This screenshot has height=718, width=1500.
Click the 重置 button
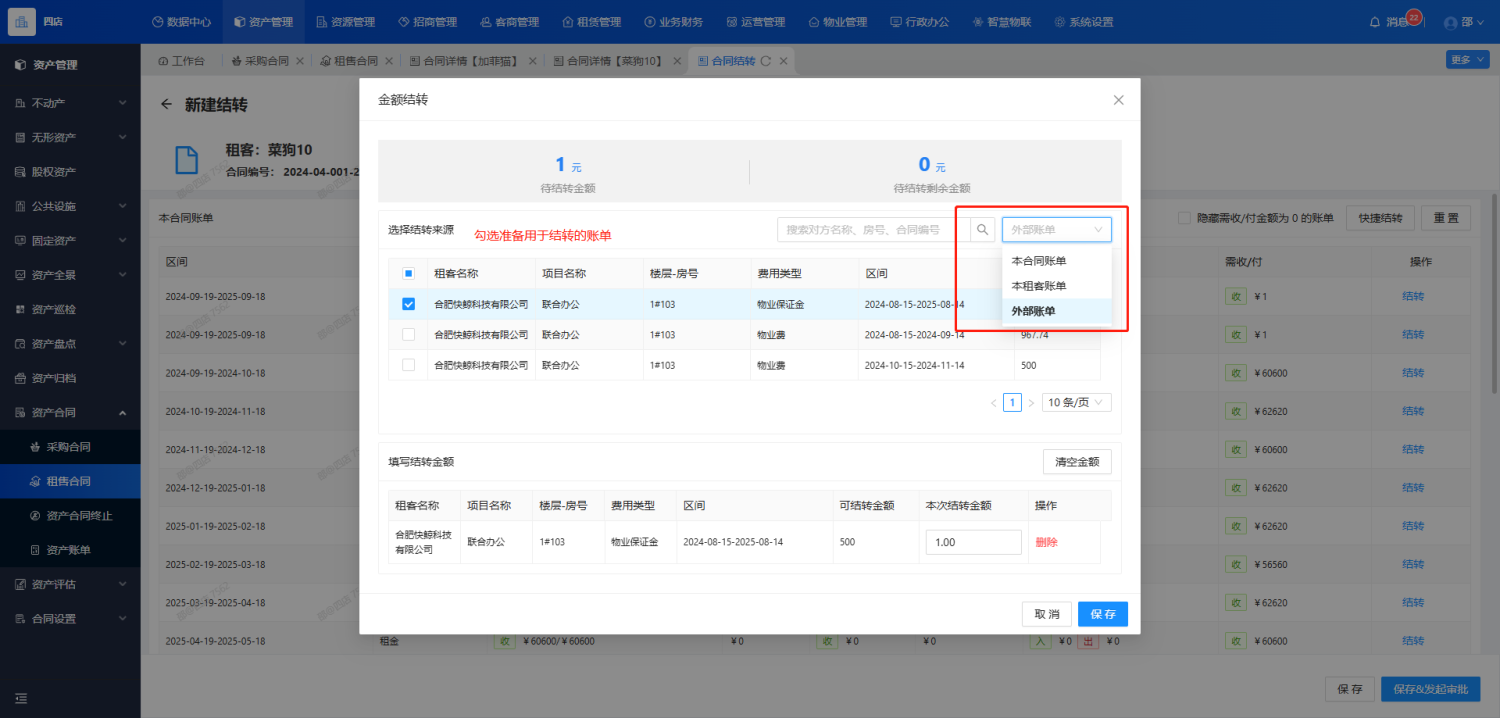1446,218
